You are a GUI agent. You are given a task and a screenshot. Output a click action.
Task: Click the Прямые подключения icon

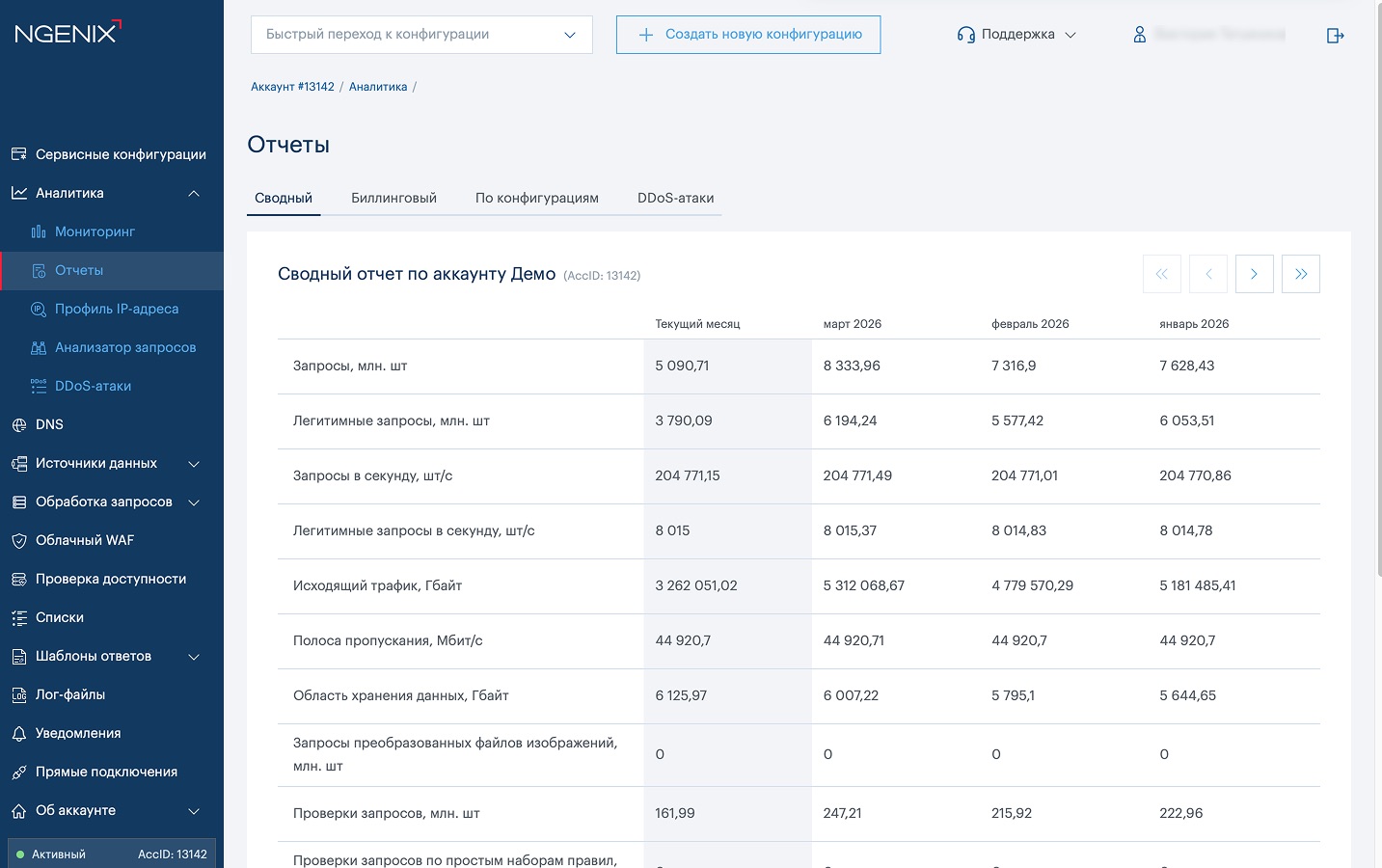18,772
